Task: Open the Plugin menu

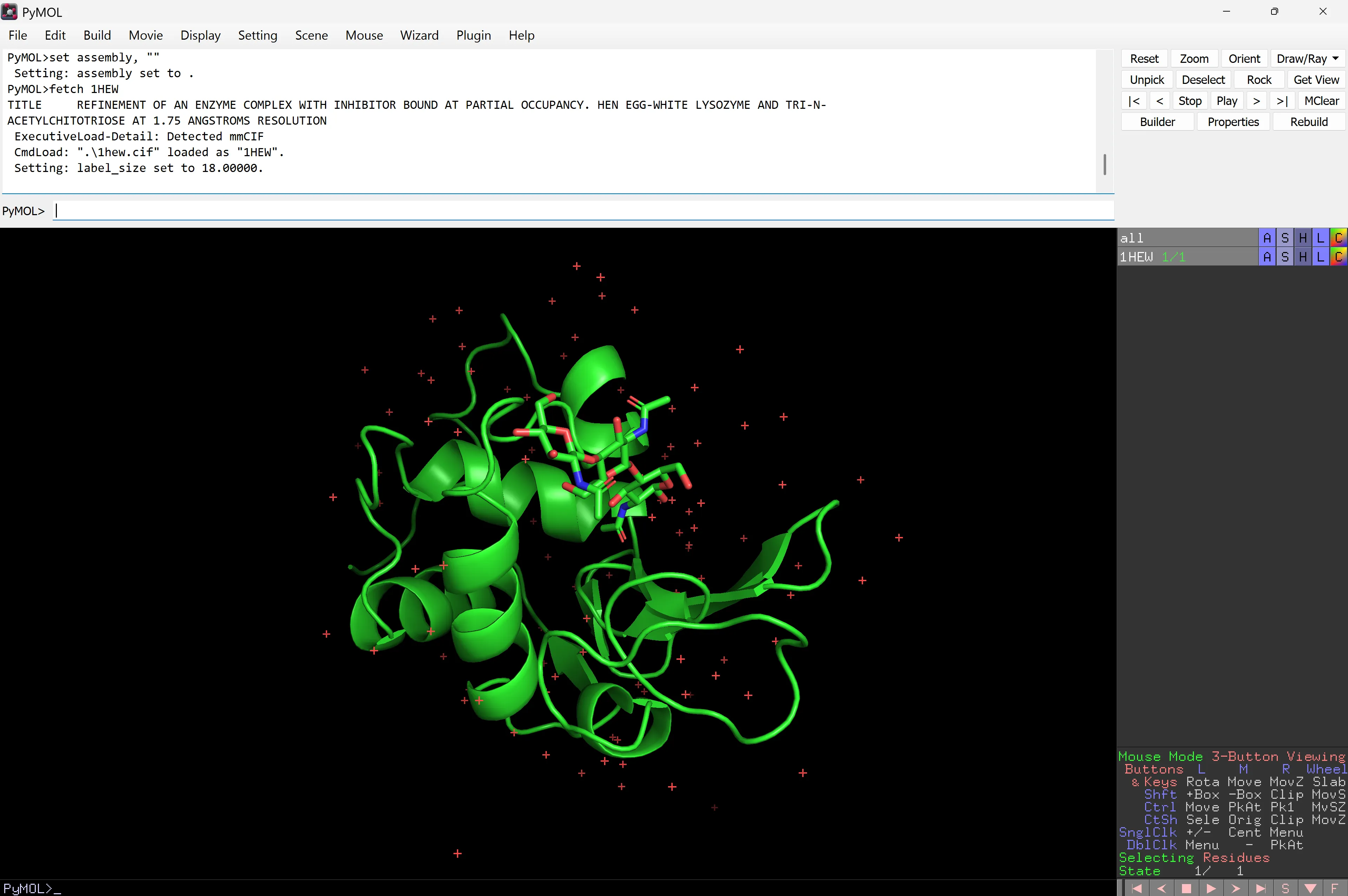Action: coord(473,35)
